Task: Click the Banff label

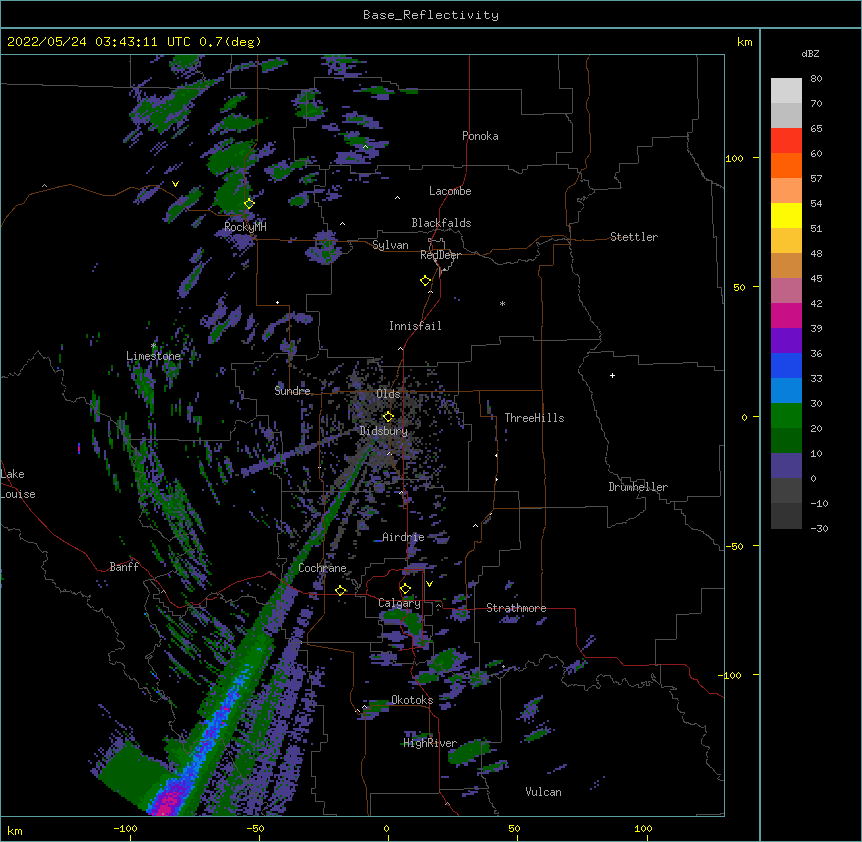Action: tap(124, 567)
